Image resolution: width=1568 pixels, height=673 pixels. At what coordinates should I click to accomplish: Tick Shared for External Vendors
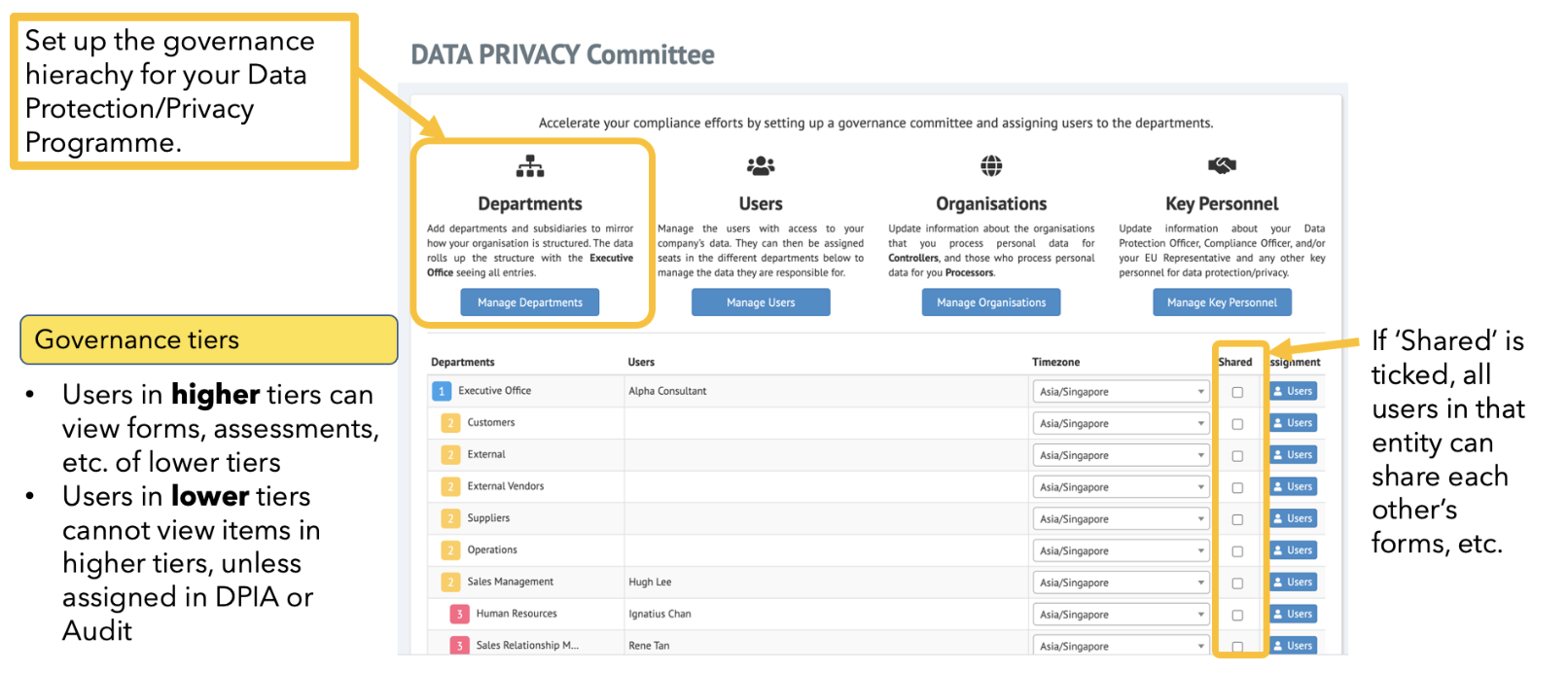click(x=1237, y=487)
